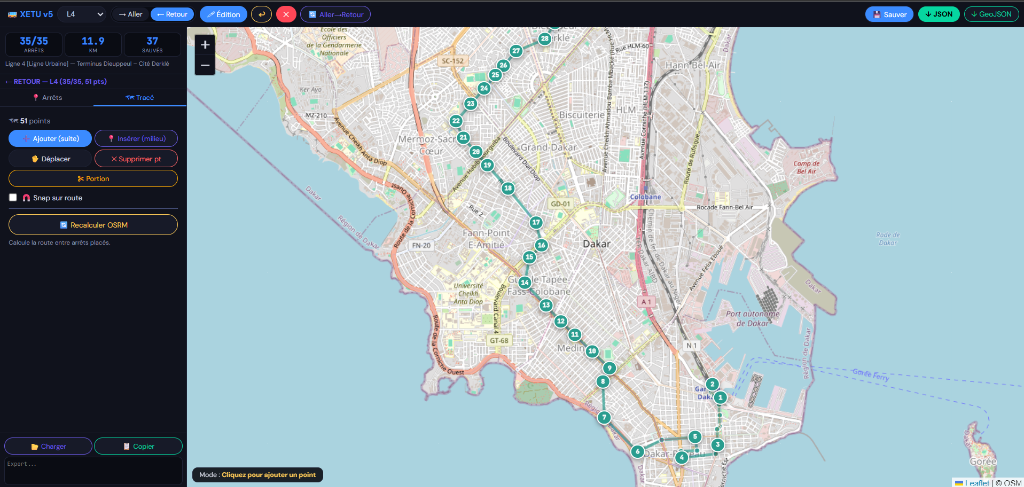Screen dimensions: 1024x487
Task: Select stop marker 9 on the map
Action: coord(609,368)
